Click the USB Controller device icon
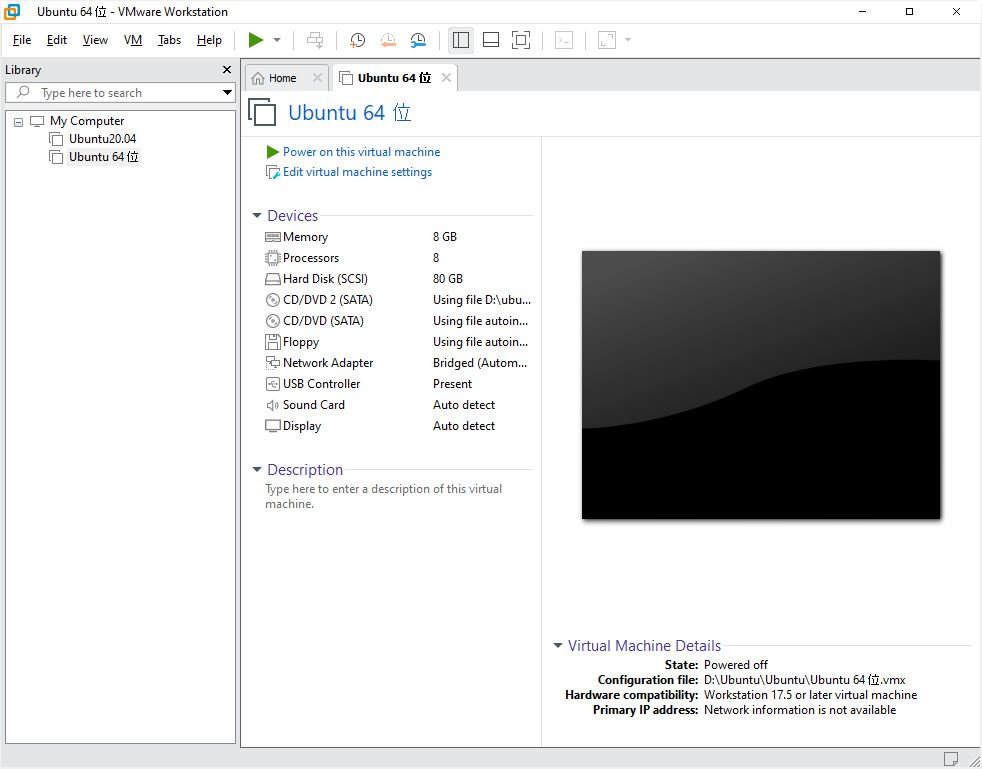 (272, 384)
